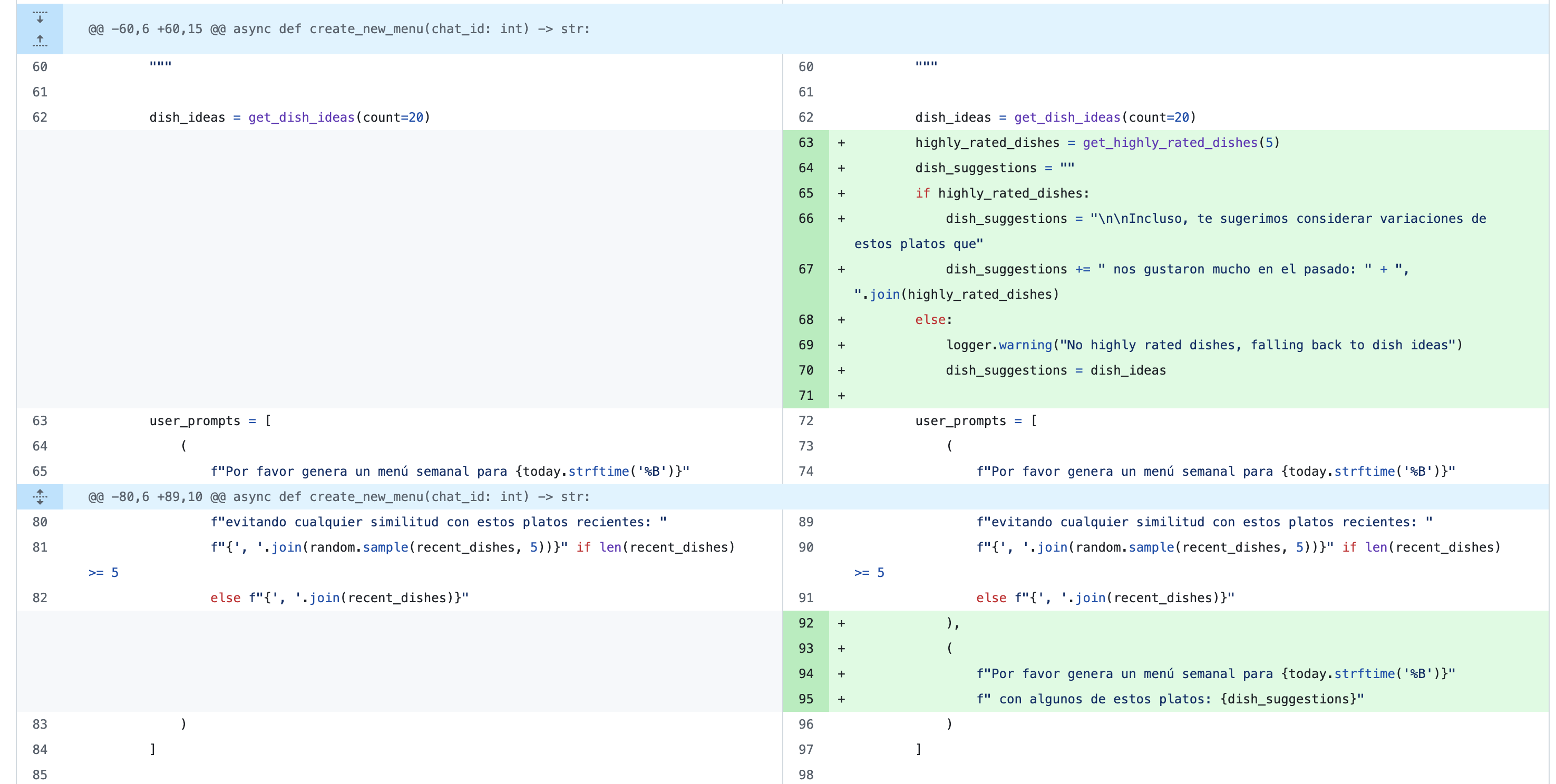The image size is (1556, 784).
Task: Select right line number 93
Action: coord(806,649)
